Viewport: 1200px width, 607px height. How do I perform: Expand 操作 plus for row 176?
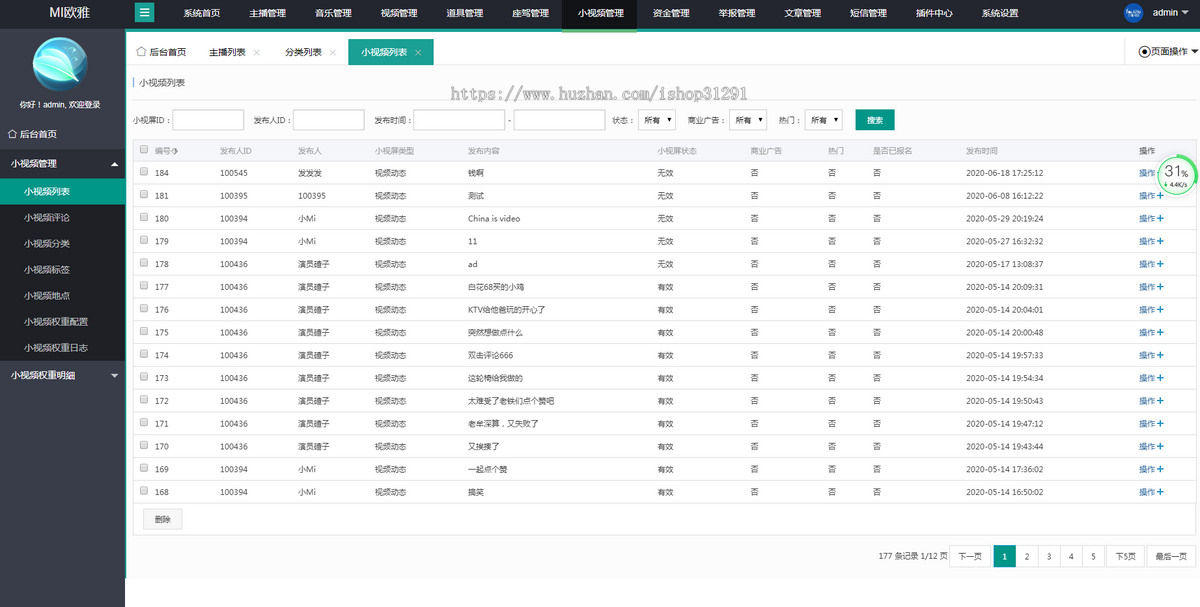coord(1160,310)
